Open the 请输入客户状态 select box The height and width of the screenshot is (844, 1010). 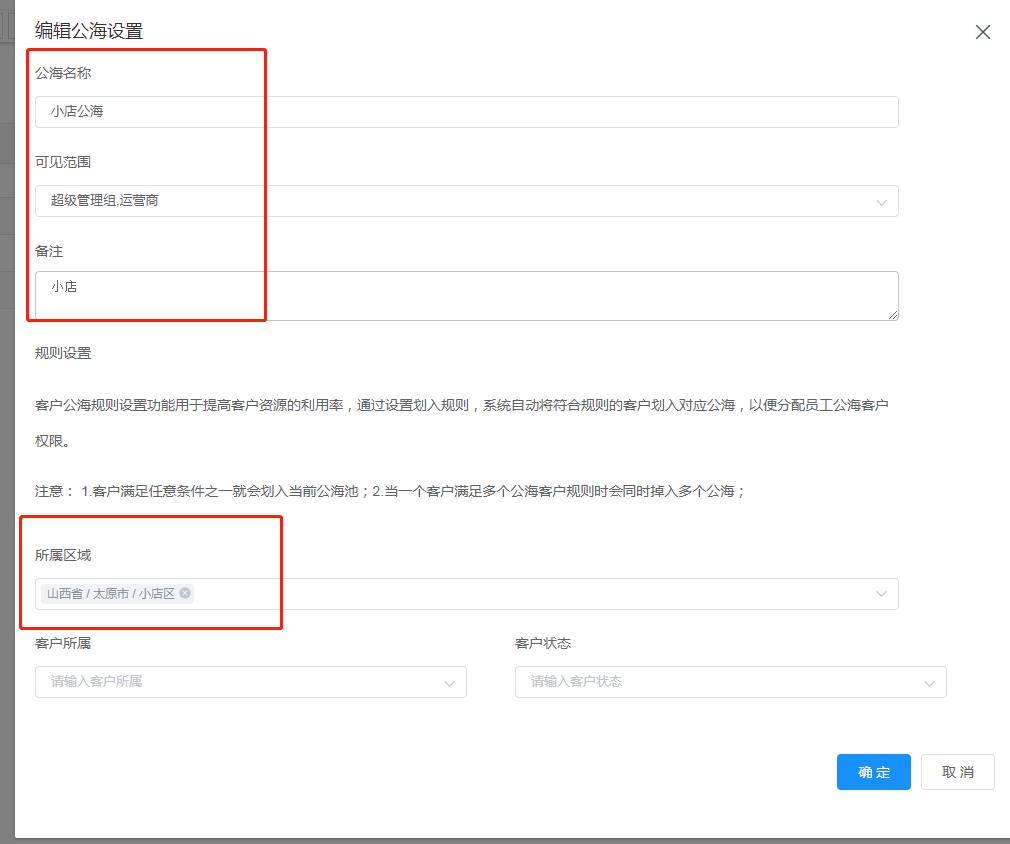(x=720, y=682)
